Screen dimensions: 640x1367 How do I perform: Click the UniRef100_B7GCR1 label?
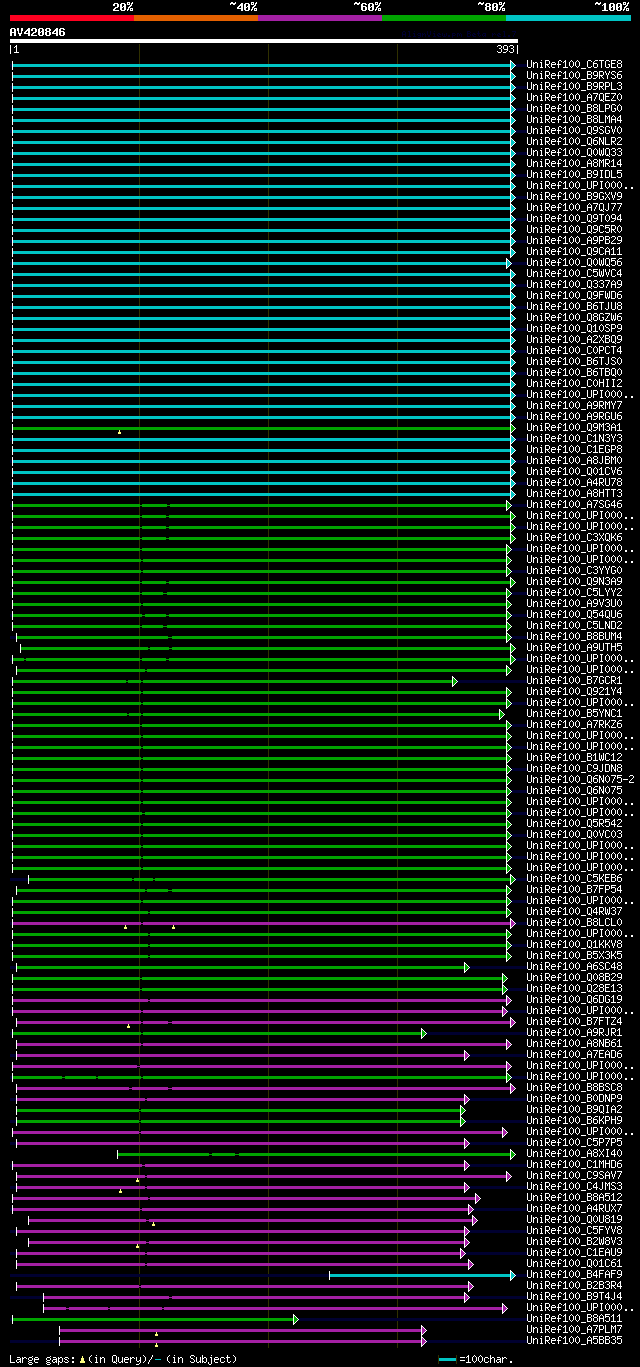[574, 680]
